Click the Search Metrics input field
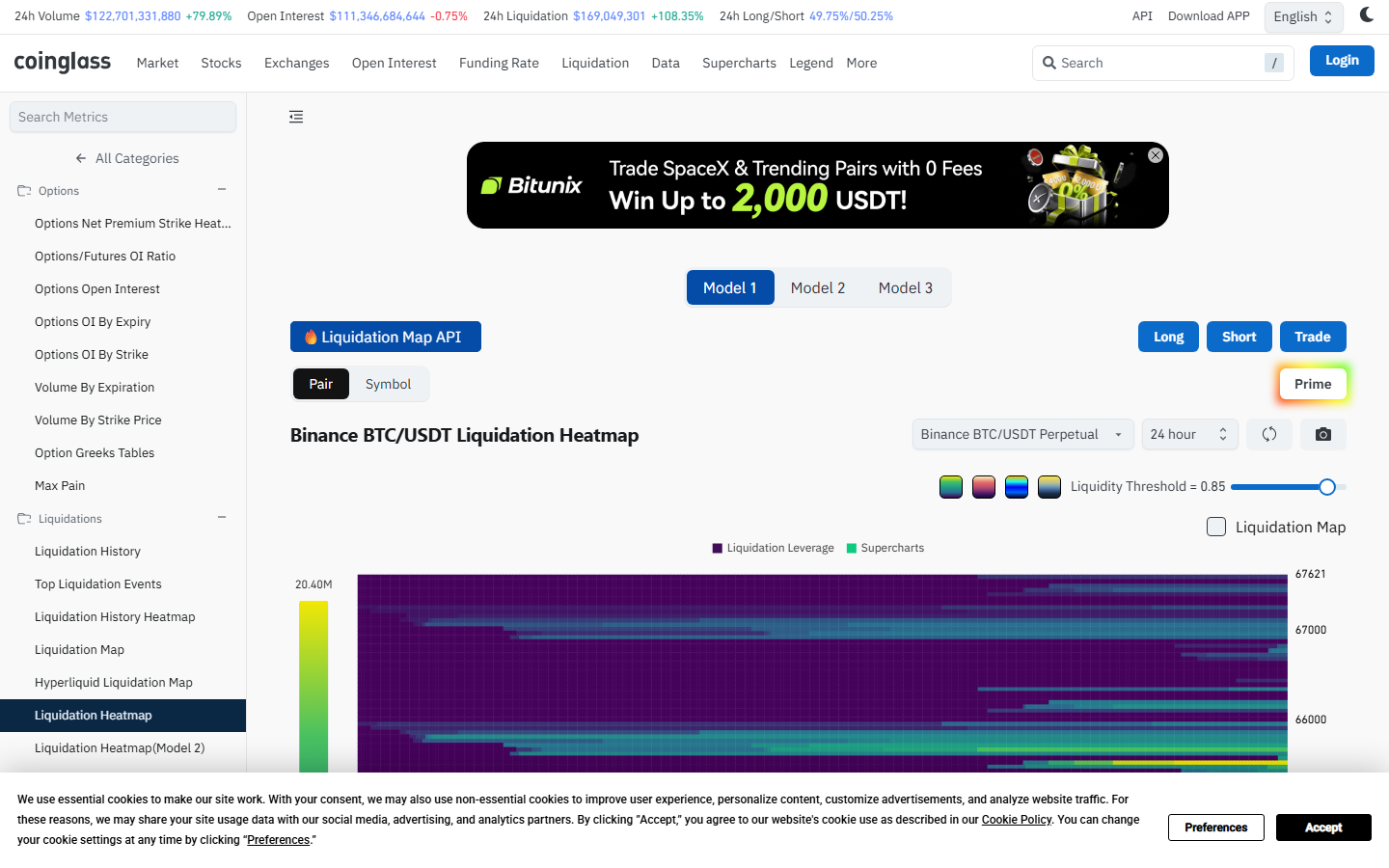Image resolution: width=1389 pixels, height=868 pixels. 123,117
